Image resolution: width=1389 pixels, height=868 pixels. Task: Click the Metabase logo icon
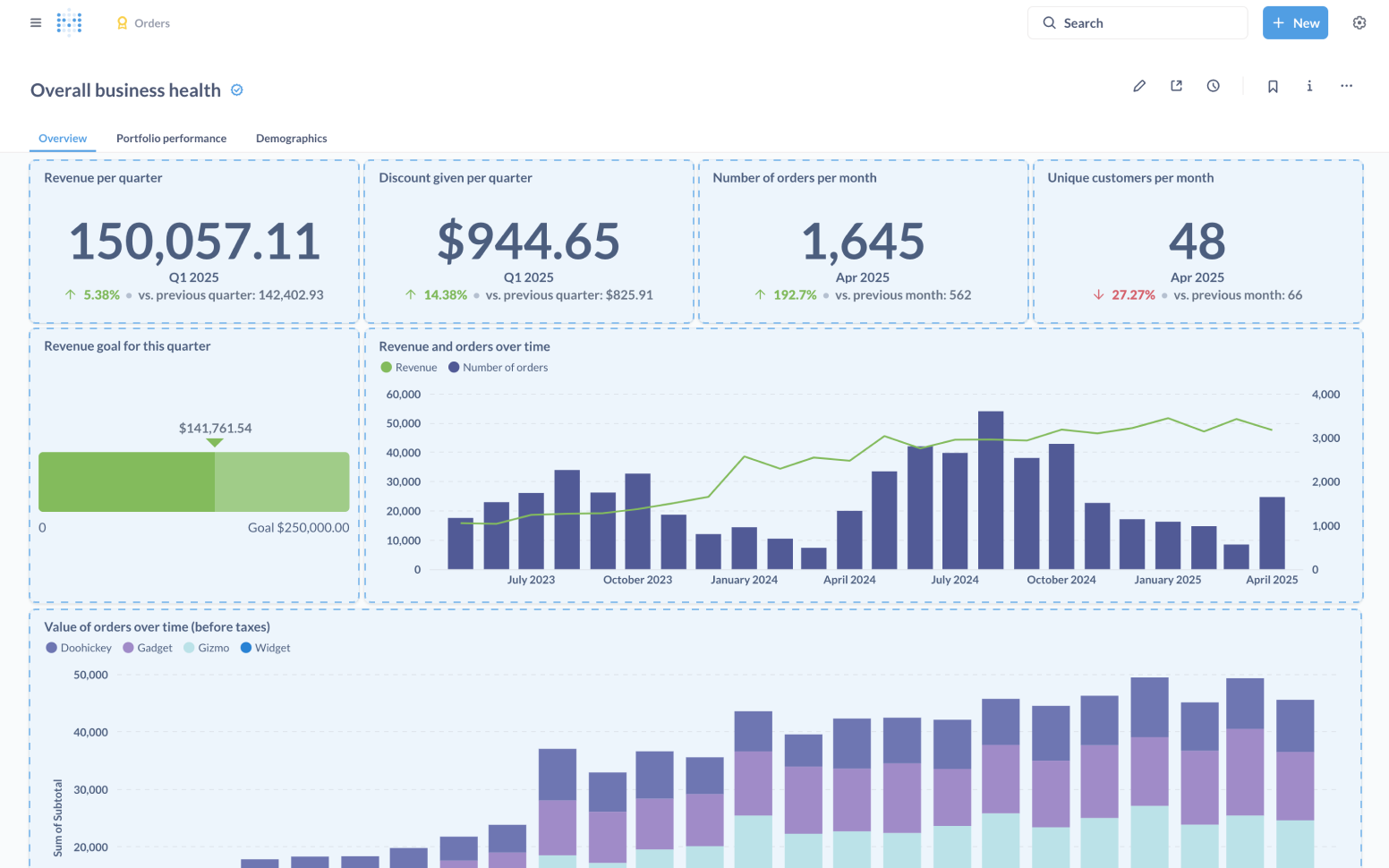point(69,23)
